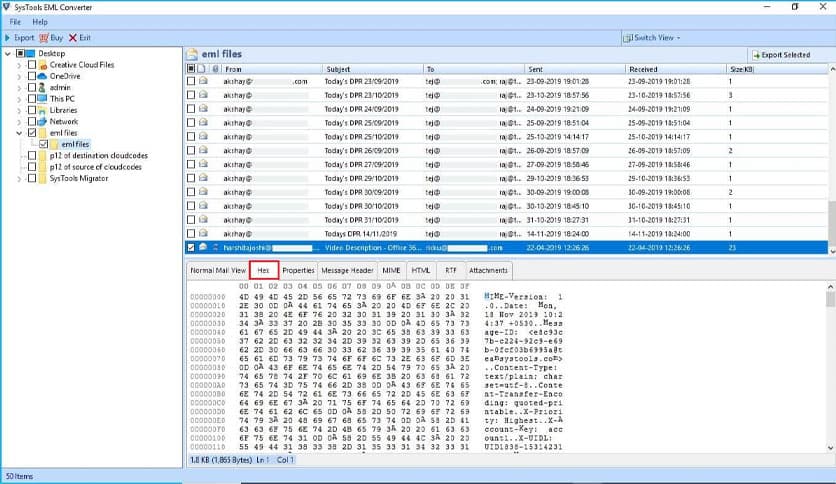Sort by the Sent column header
The image size is (836, 484).
coord(575,69)
